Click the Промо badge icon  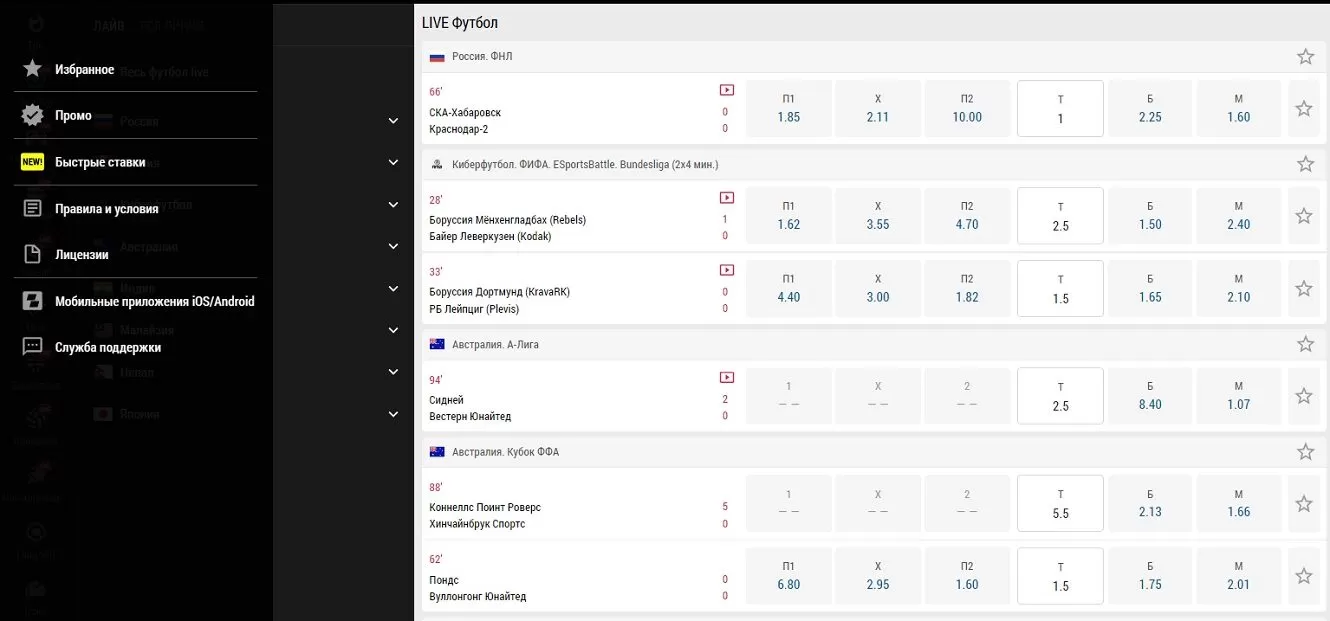point(32,115)
